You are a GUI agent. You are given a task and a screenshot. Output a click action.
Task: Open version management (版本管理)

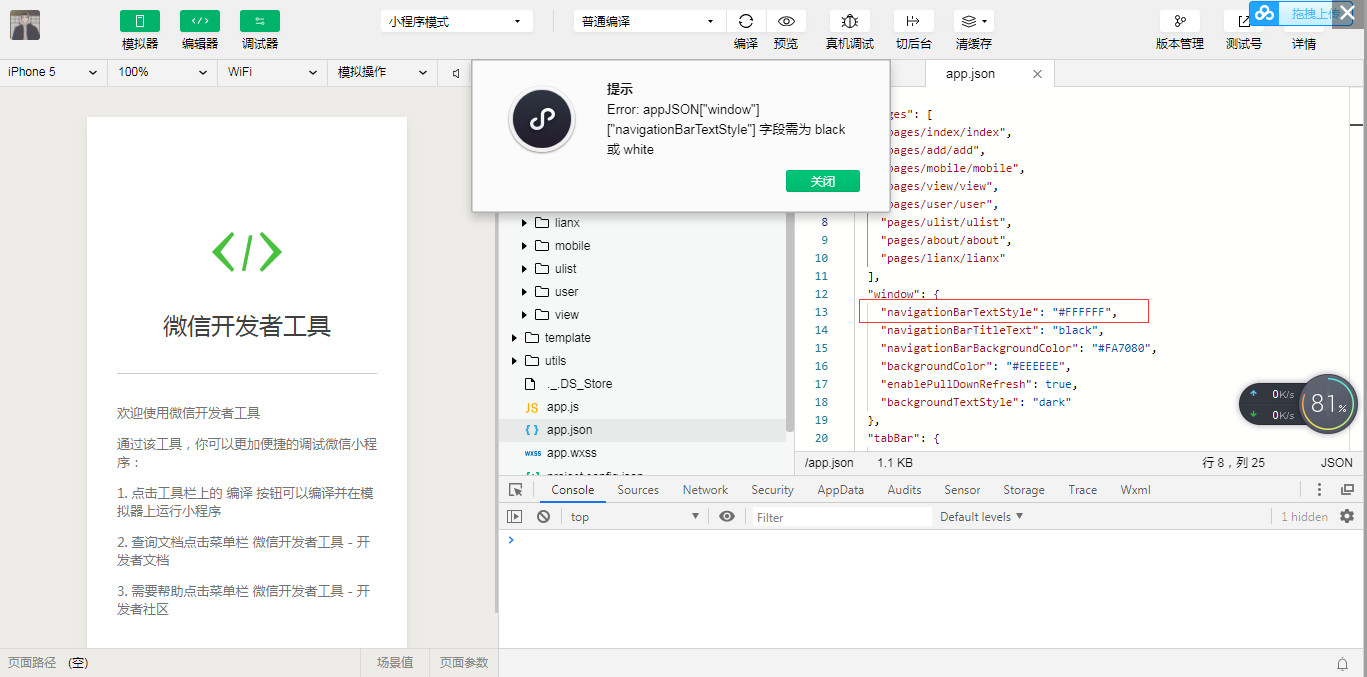tap(1180, 21)
